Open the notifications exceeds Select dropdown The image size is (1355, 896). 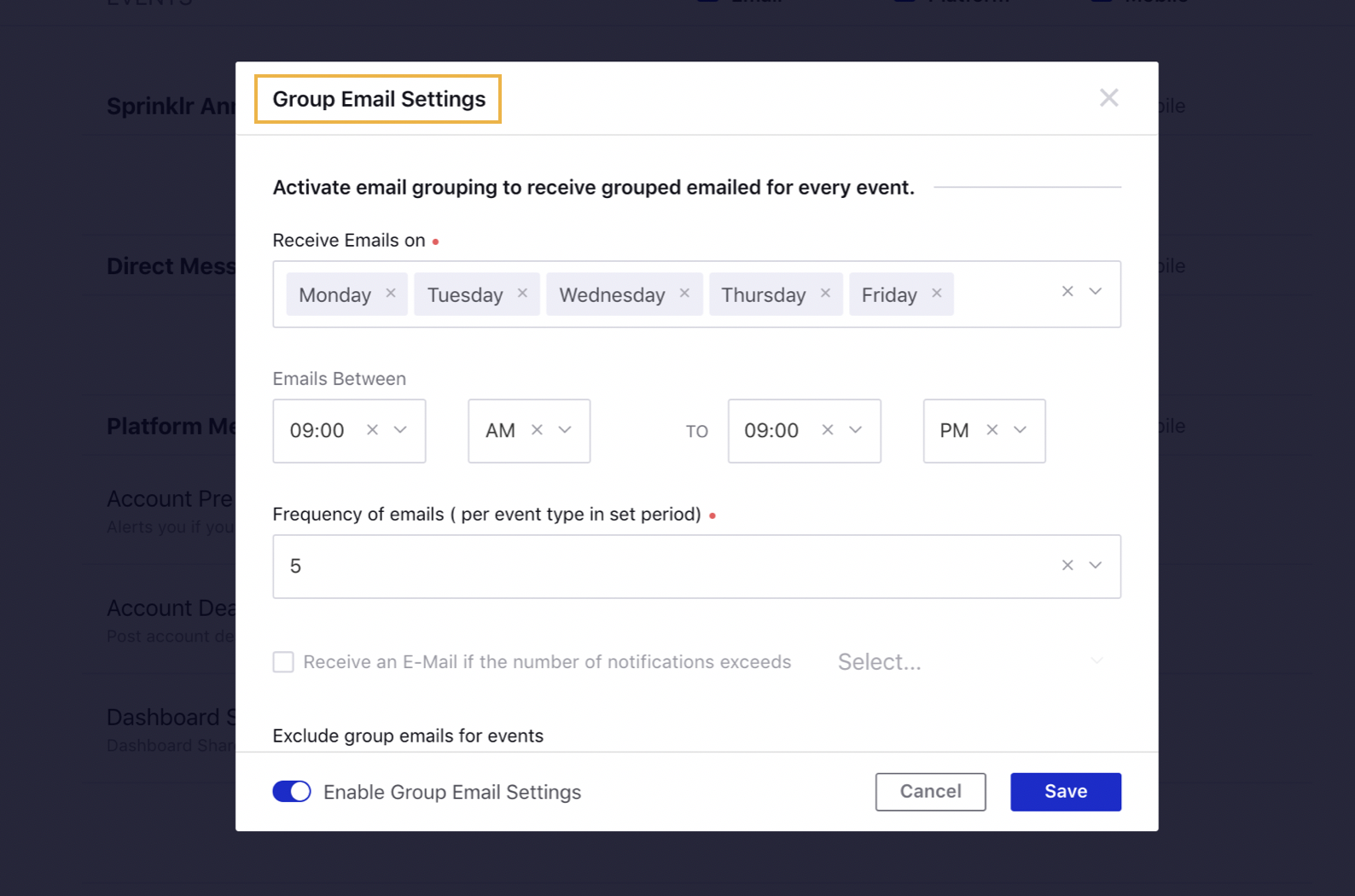click(971, 661)
